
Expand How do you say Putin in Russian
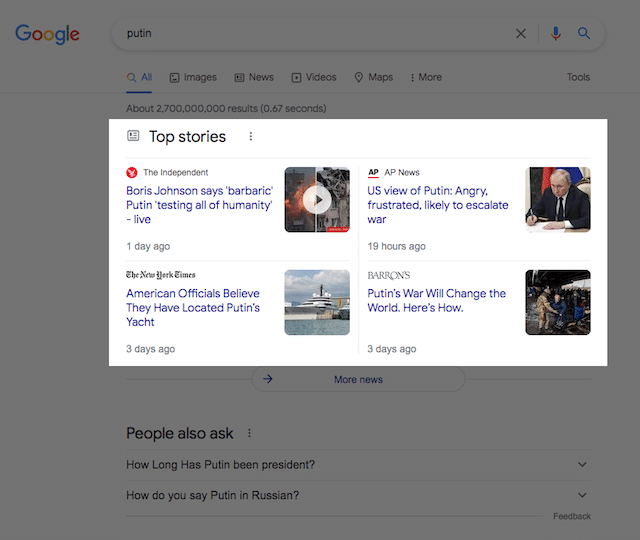coord(358,496)
